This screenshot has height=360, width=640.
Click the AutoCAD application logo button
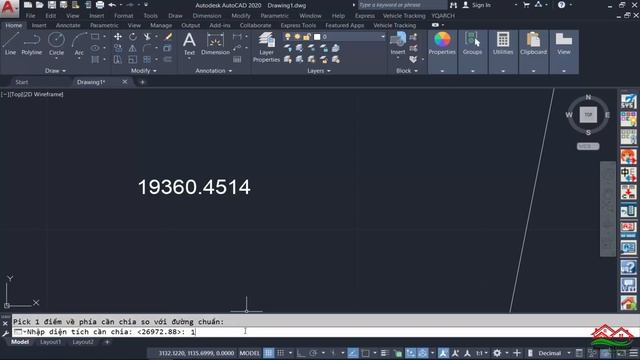[9, 8]
